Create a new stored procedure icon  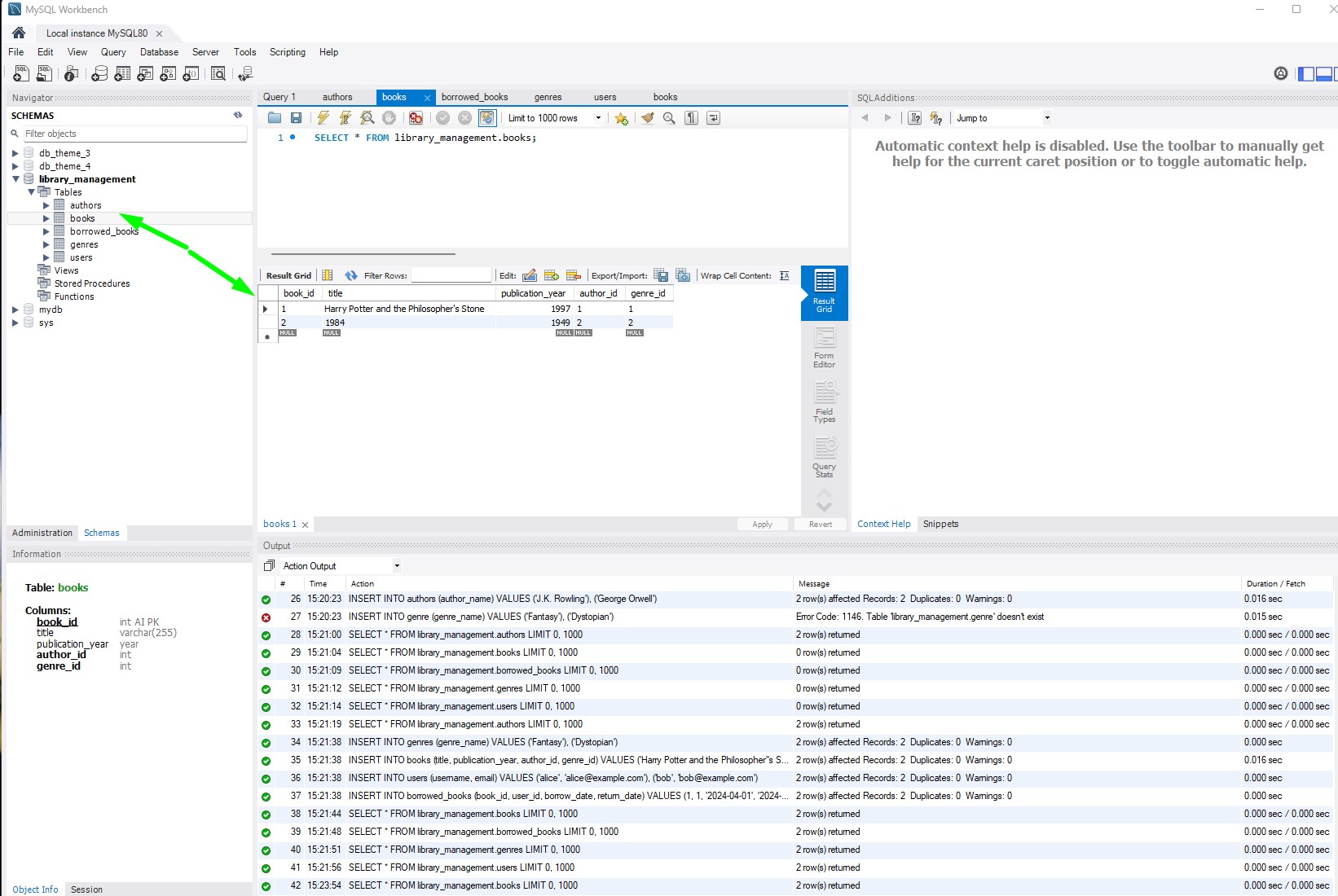[168, 74]
